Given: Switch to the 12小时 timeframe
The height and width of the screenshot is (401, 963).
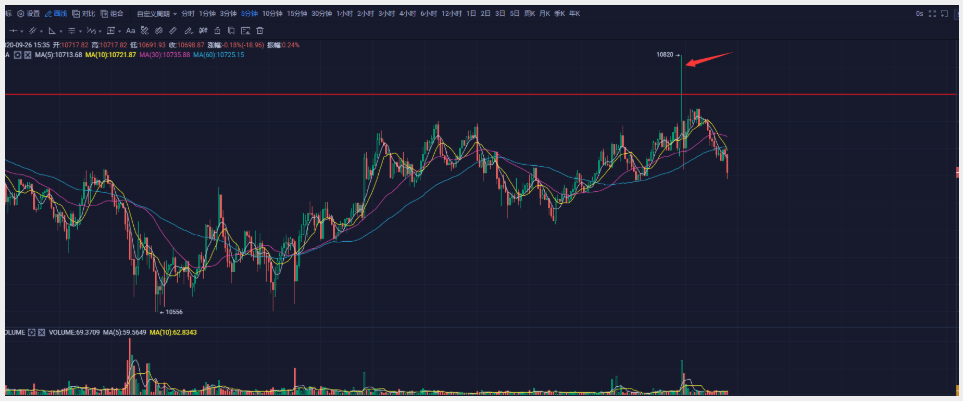Looking at the screenshot, I should pyautogui.click(x=451, y=14).
